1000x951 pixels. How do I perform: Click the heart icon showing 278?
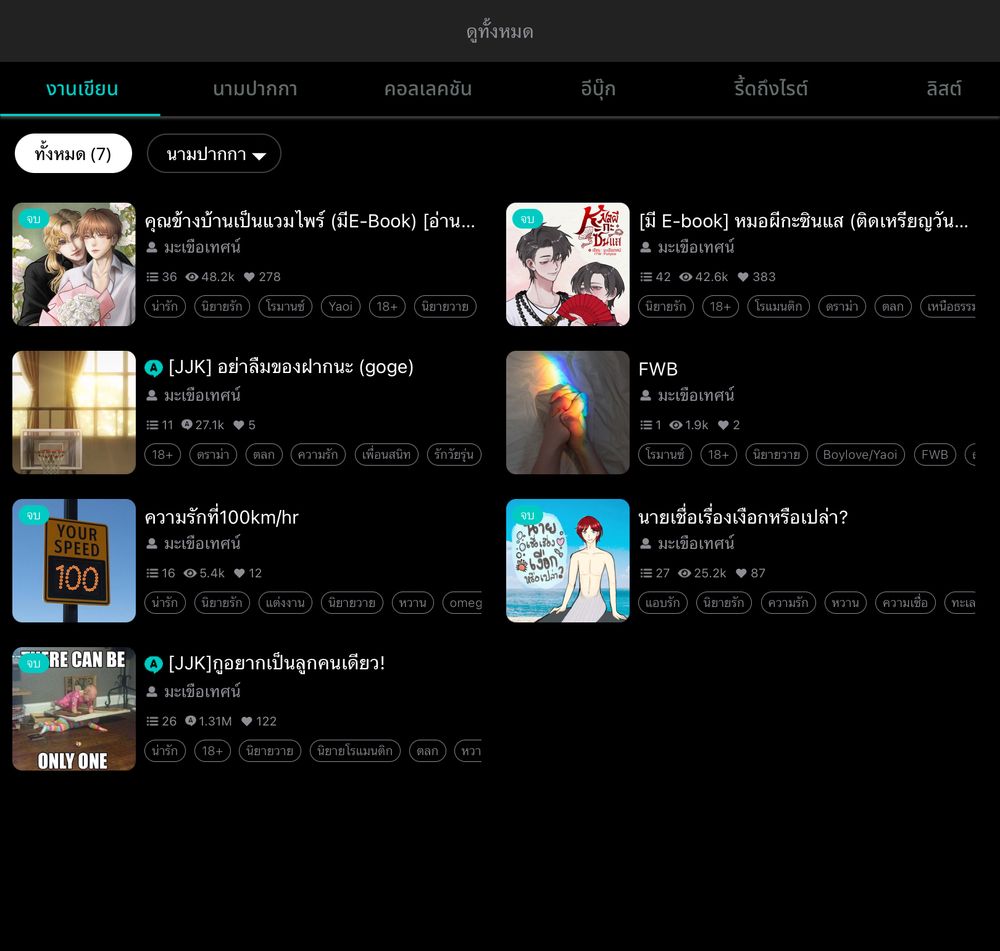pyautogui.click(x=249, y=277)
